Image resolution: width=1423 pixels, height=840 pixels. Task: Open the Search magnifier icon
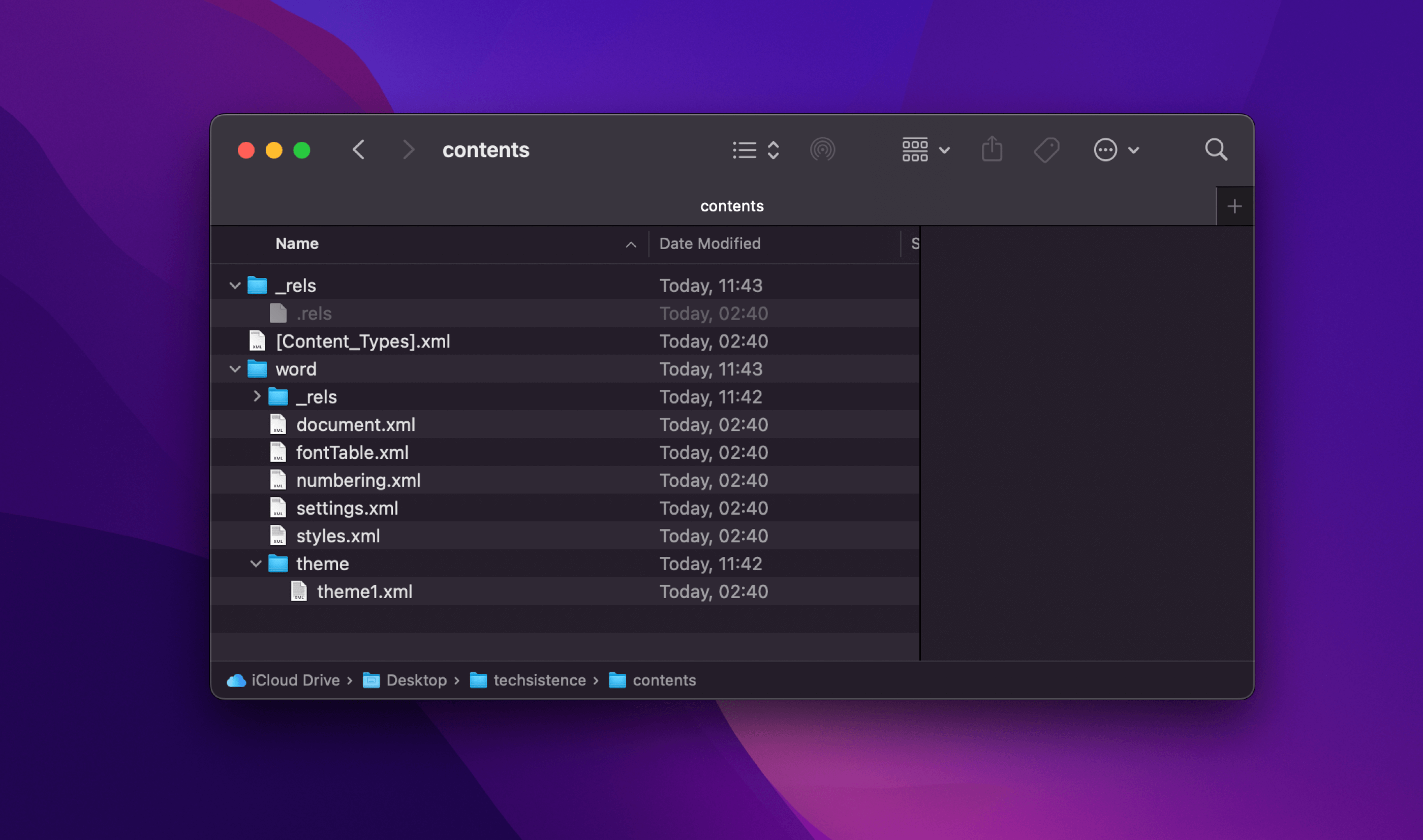(x=1216, y=150)
